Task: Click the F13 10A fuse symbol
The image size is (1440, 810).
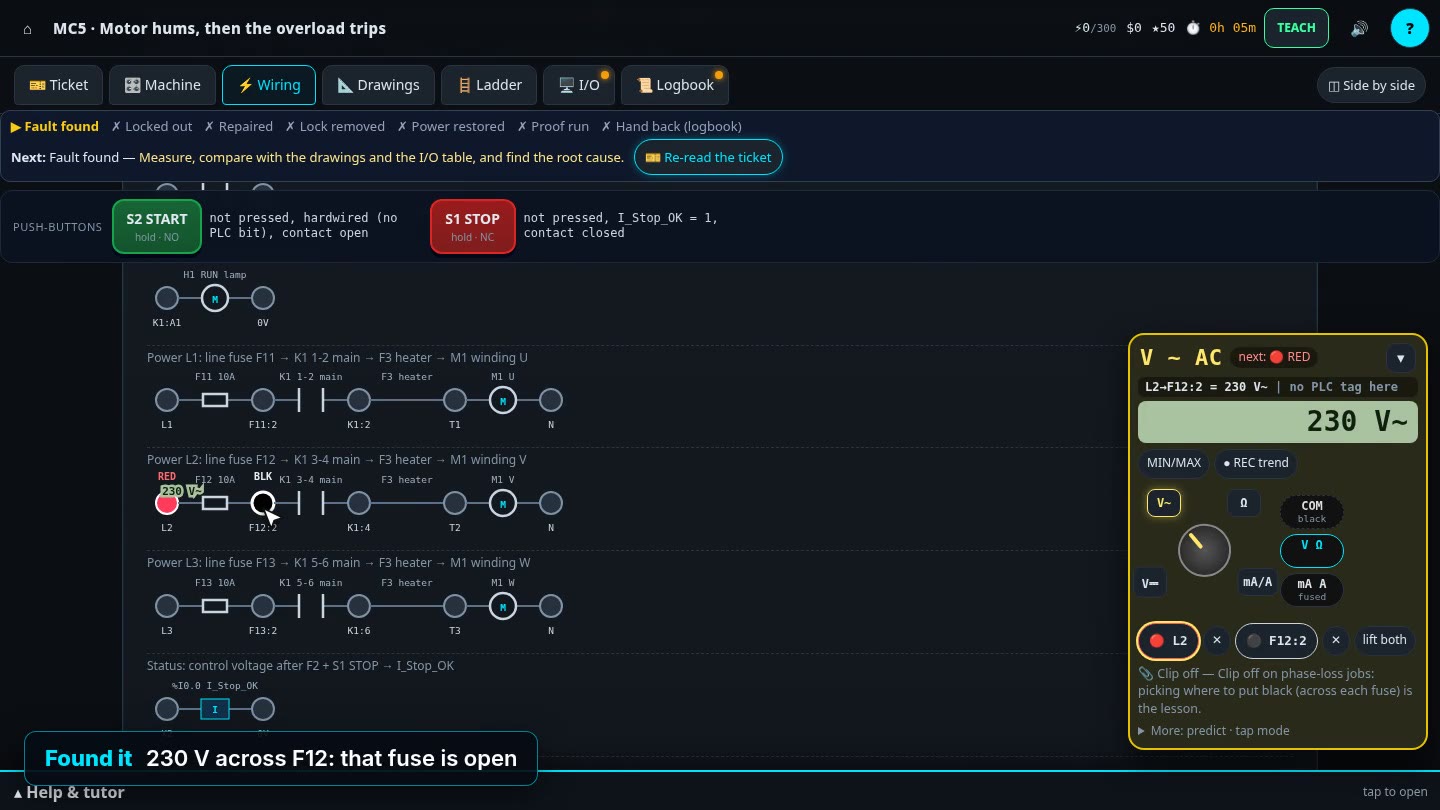Action: point(215,606)
